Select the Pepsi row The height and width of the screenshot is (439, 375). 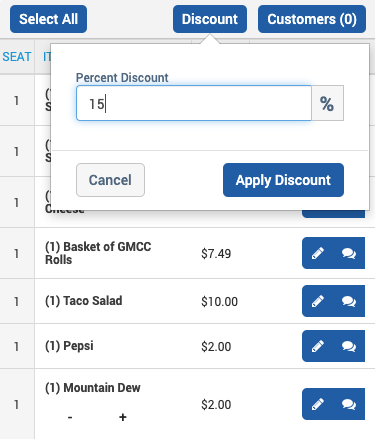tap(187, 346)
